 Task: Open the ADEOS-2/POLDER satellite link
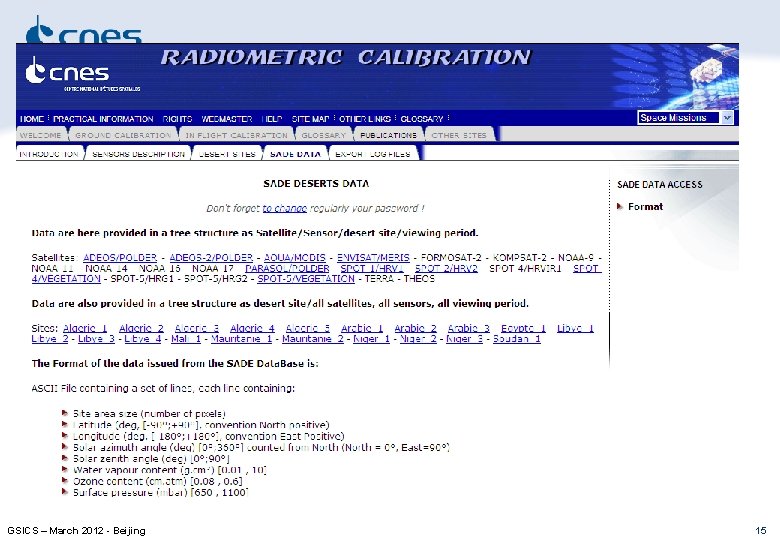click(211, 258)
